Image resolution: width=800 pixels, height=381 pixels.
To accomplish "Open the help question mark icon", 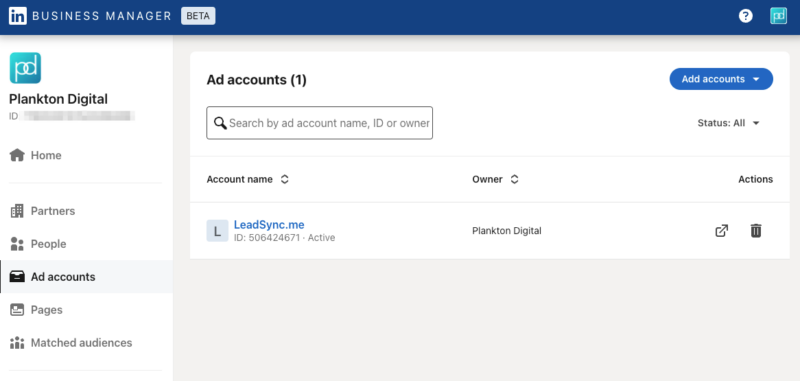I will click(745, 16).
